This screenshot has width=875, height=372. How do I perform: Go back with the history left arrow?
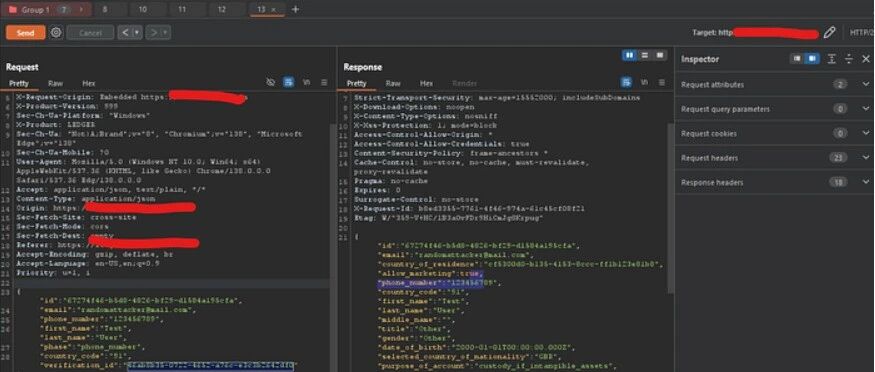125,32
